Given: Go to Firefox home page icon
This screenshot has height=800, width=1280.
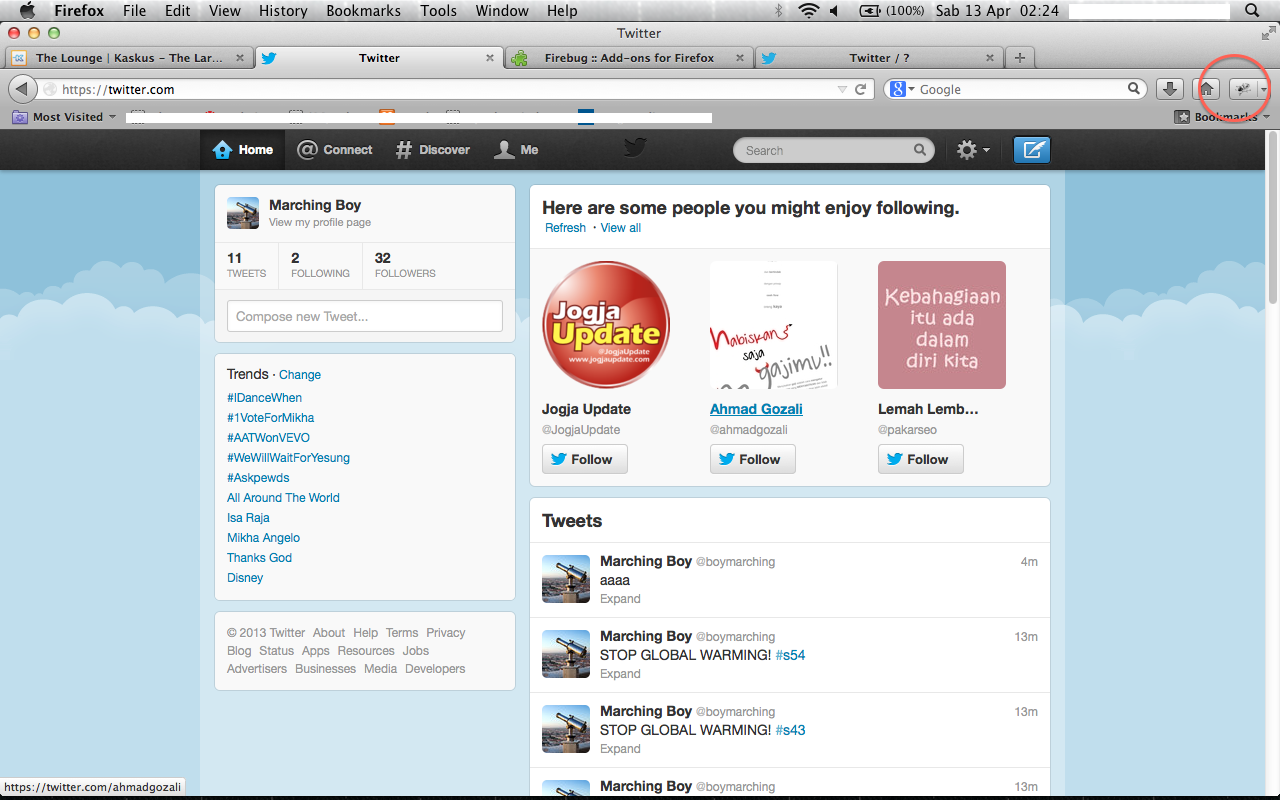Looking at the screenshot, I should coord(1208,89).
